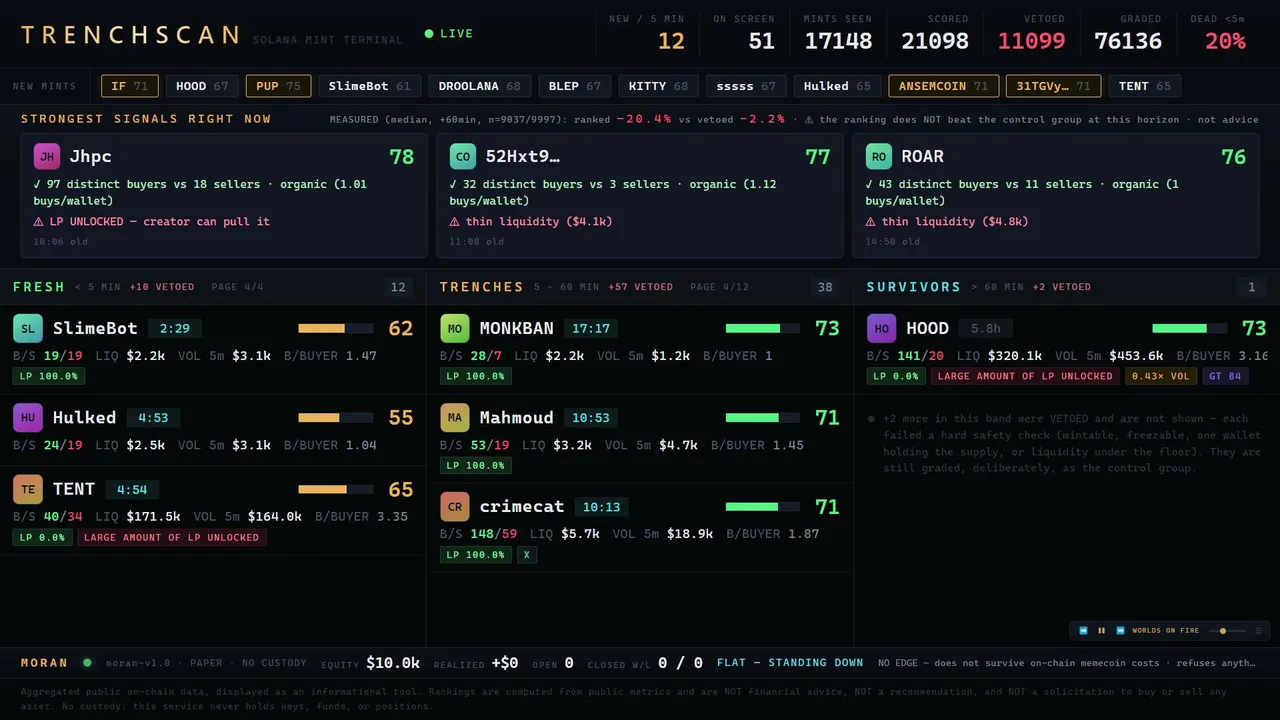Click the TRENCHES count badge 38
Screen dimensions: 1280x720
tap(825, 287)
